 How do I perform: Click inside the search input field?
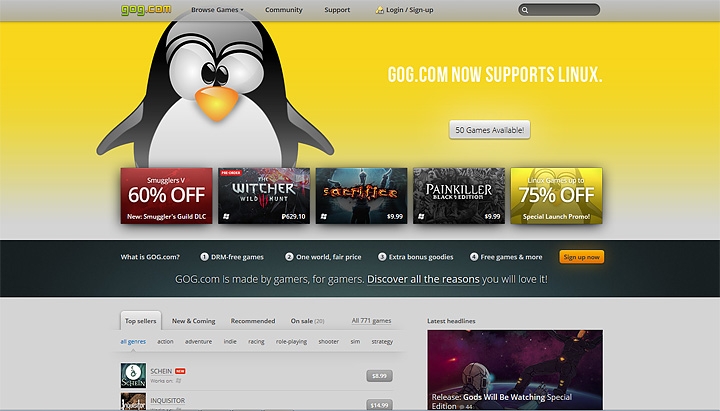562,10
